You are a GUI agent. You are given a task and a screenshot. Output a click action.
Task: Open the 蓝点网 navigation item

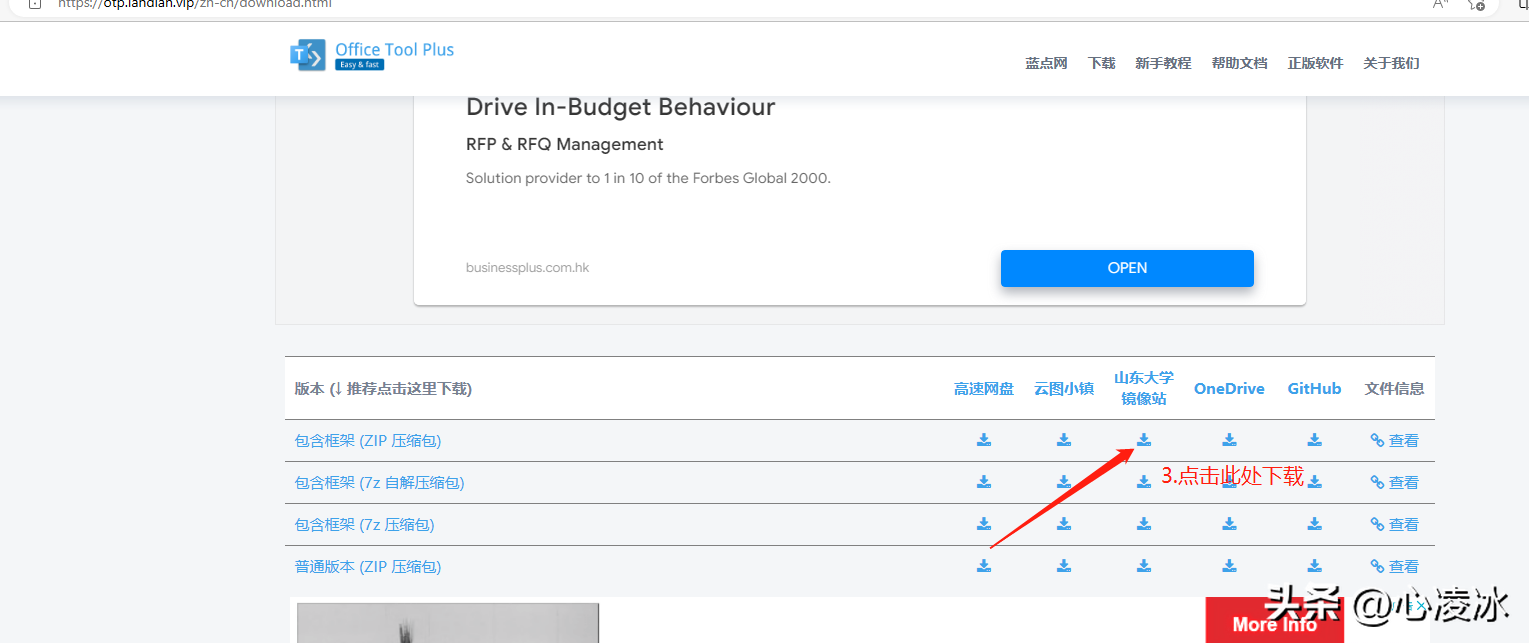pos(1046,63)
